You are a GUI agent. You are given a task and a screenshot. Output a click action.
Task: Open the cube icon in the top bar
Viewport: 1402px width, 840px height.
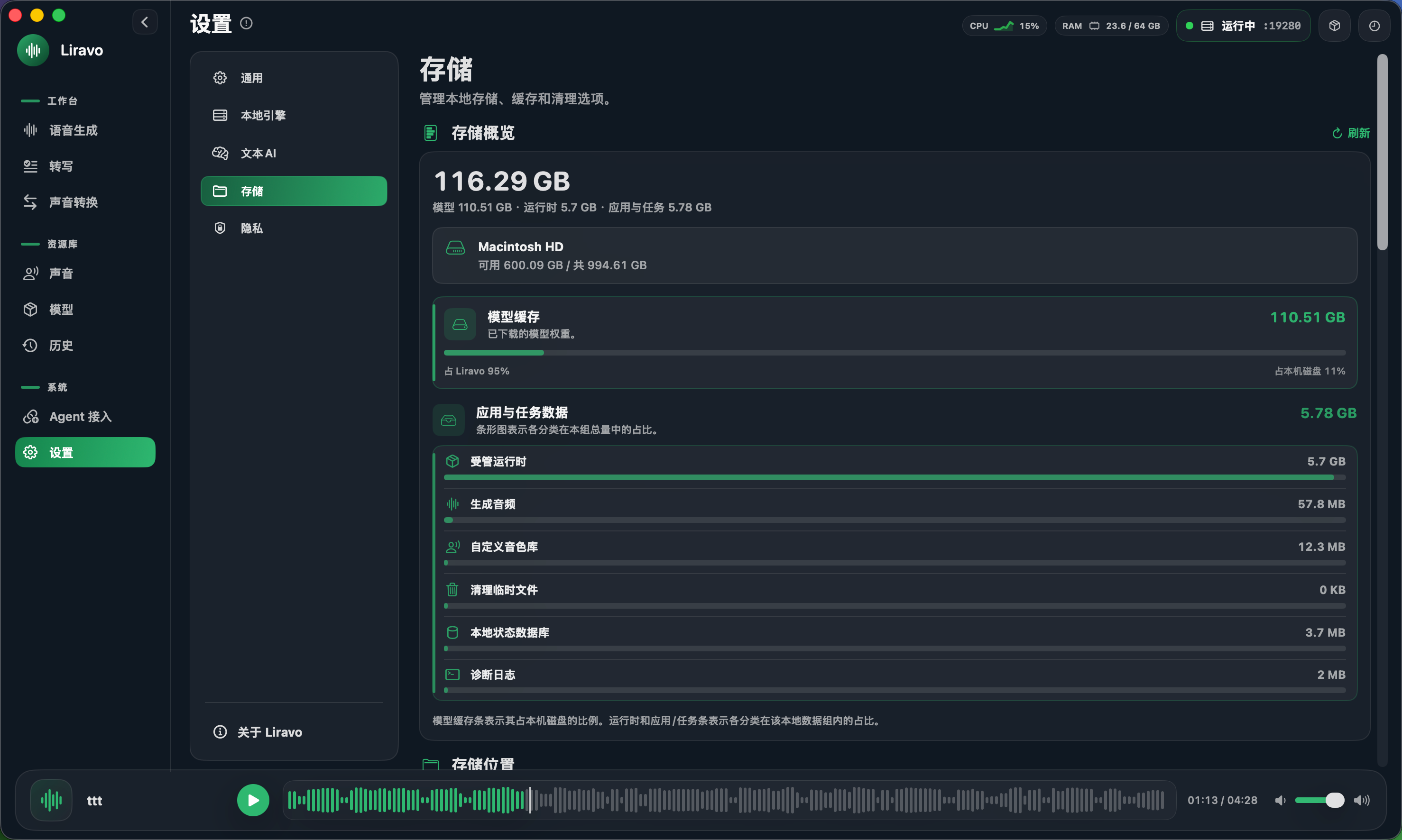[1334, 26]
